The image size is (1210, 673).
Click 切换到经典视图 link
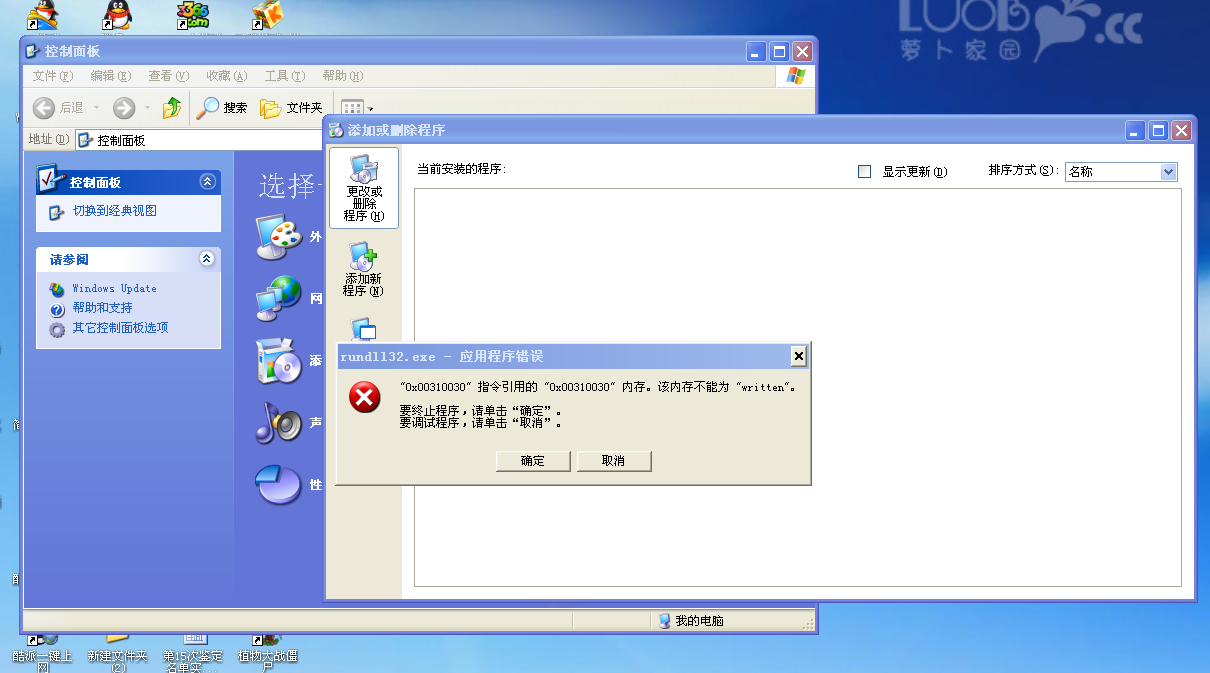coord(114,211)
